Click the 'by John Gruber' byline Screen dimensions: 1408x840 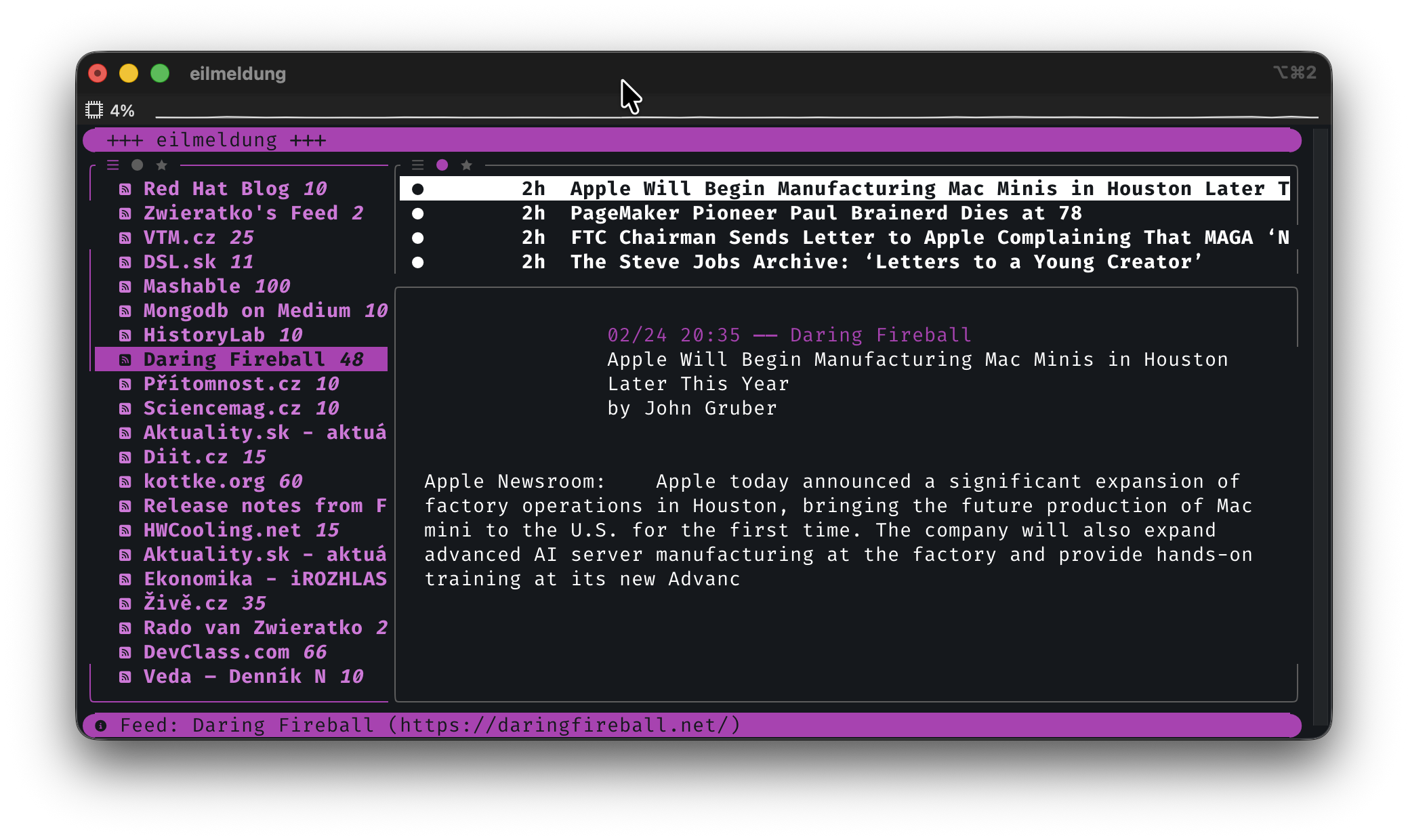coord(692,408)
